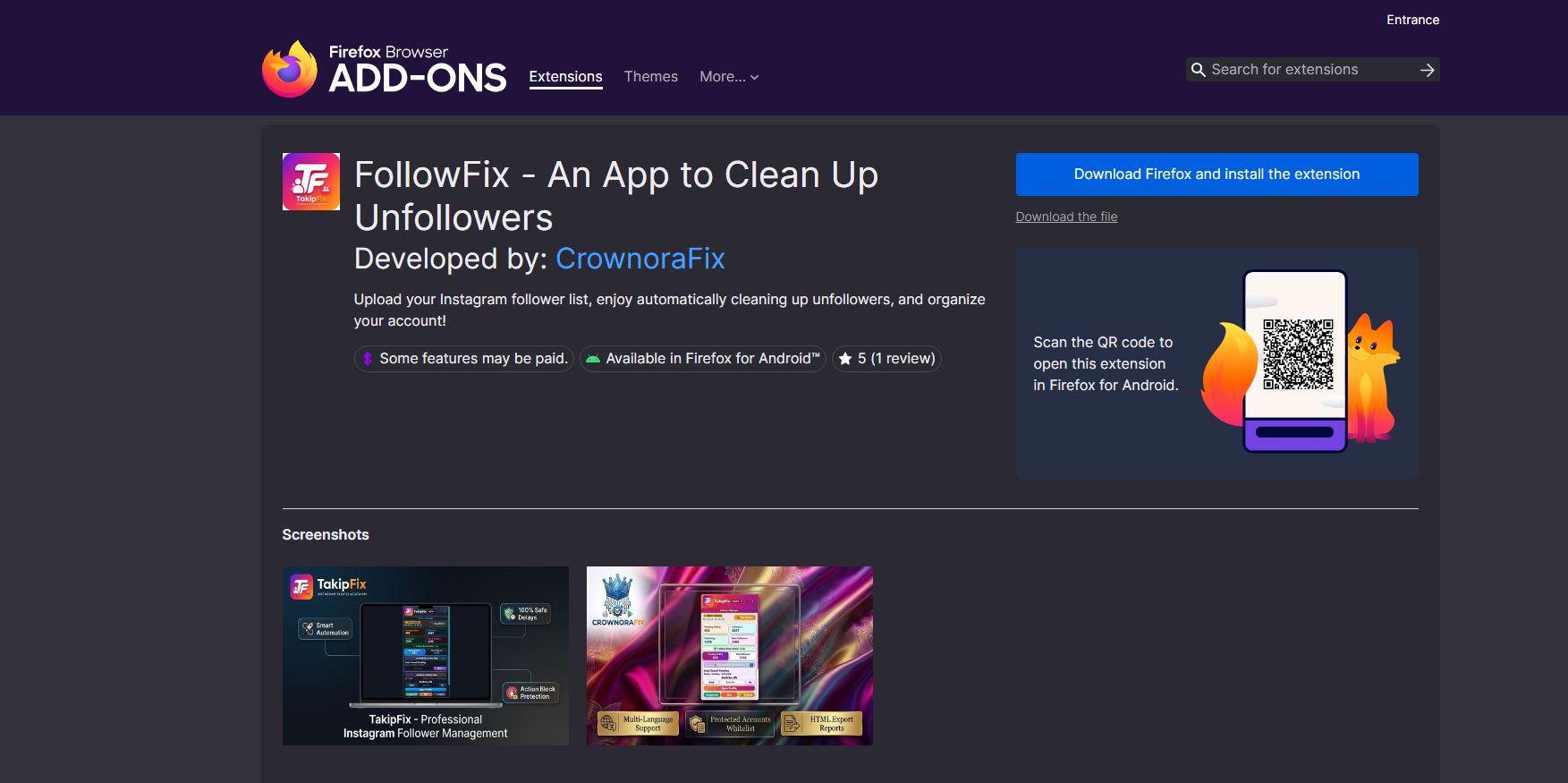1568x783 pixels.
Task: Click the Android availability icon
Action: tap(592, 359)
